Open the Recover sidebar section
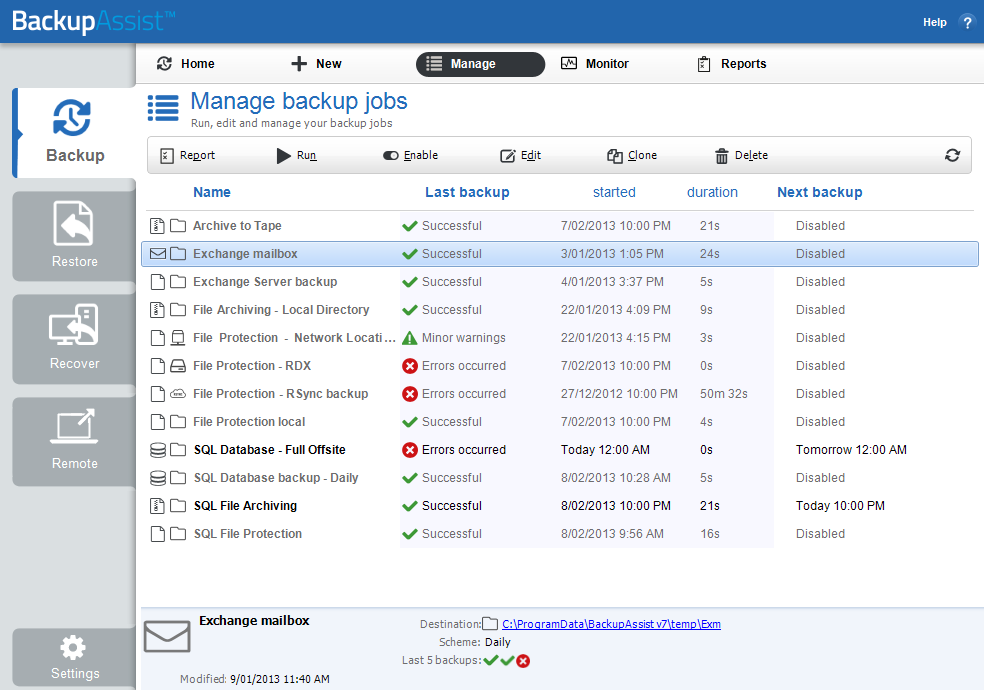The width and height of the screenshot is (984, 690). [74, 339]
